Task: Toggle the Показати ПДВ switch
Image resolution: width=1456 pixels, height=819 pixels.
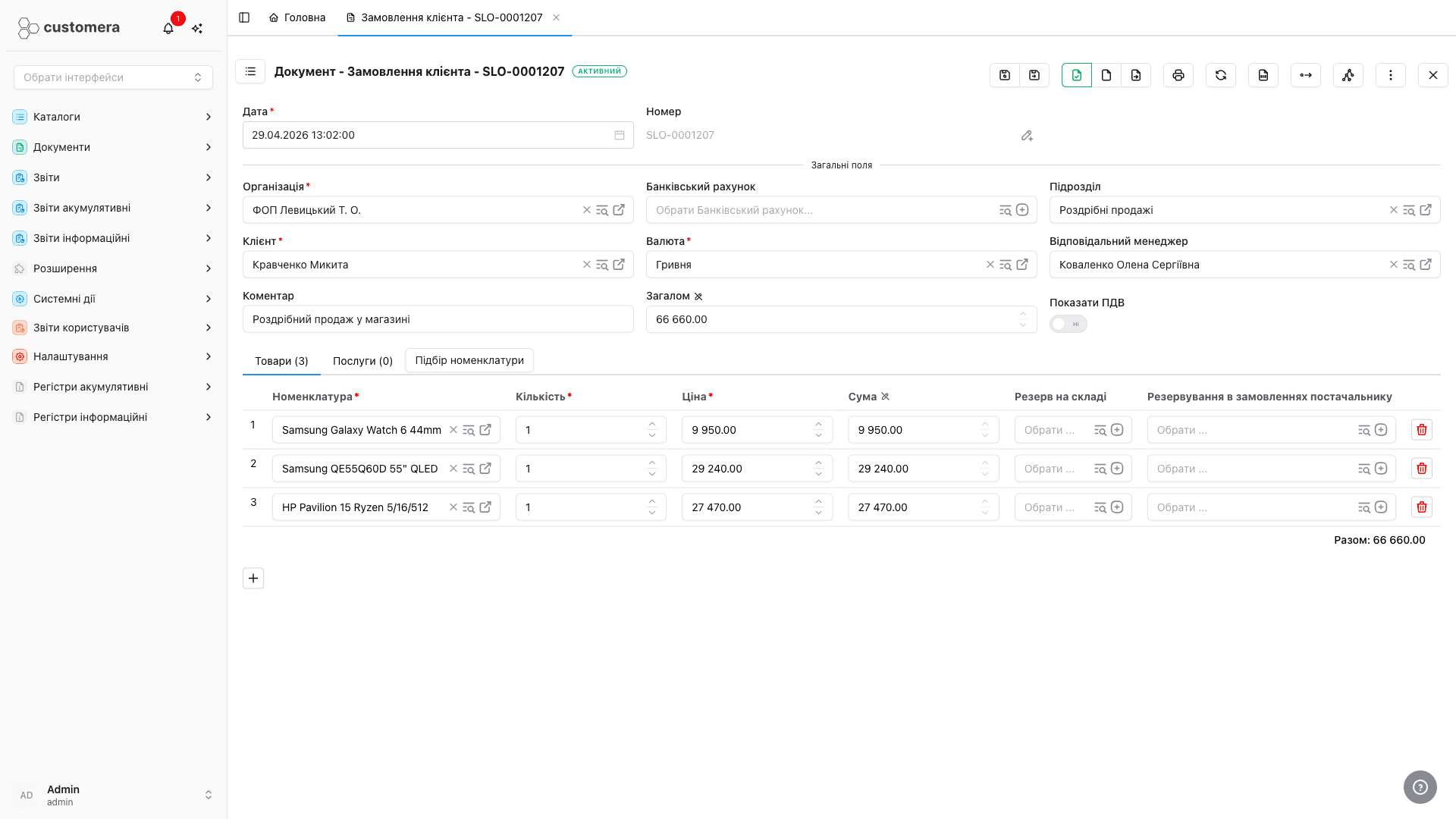Action: [1068, 324]
